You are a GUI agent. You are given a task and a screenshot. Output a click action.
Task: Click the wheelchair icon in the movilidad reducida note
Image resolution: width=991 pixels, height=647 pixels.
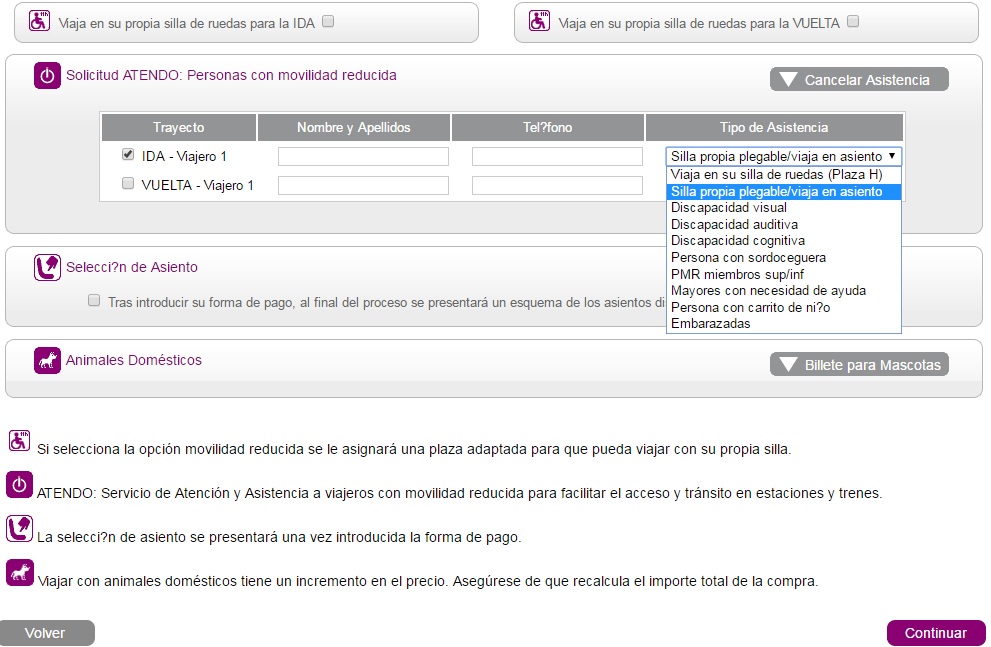tap(19, 441)
